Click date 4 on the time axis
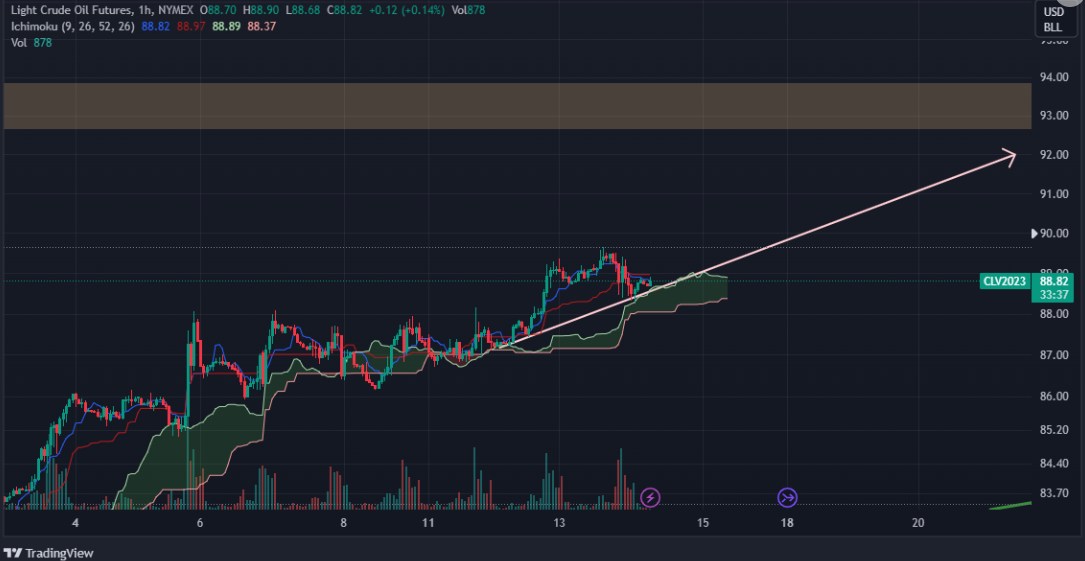Screen dimensions: 1085x561 [x=75, y=523]
